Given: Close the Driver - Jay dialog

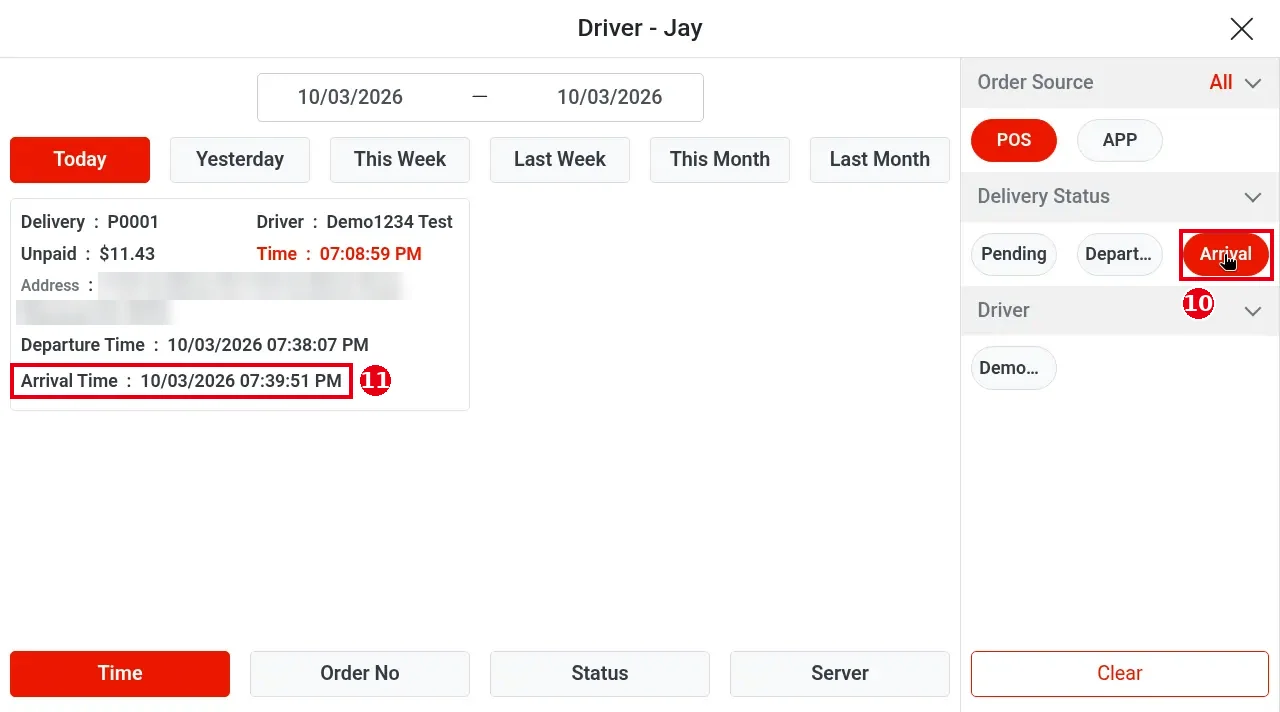Looking at the screenshot, I should click(1241, 29).
